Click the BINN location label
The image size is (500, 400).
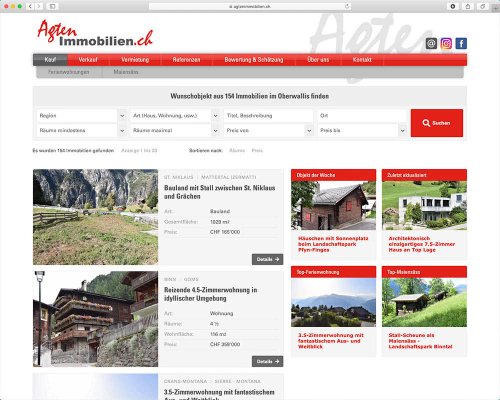170,279
